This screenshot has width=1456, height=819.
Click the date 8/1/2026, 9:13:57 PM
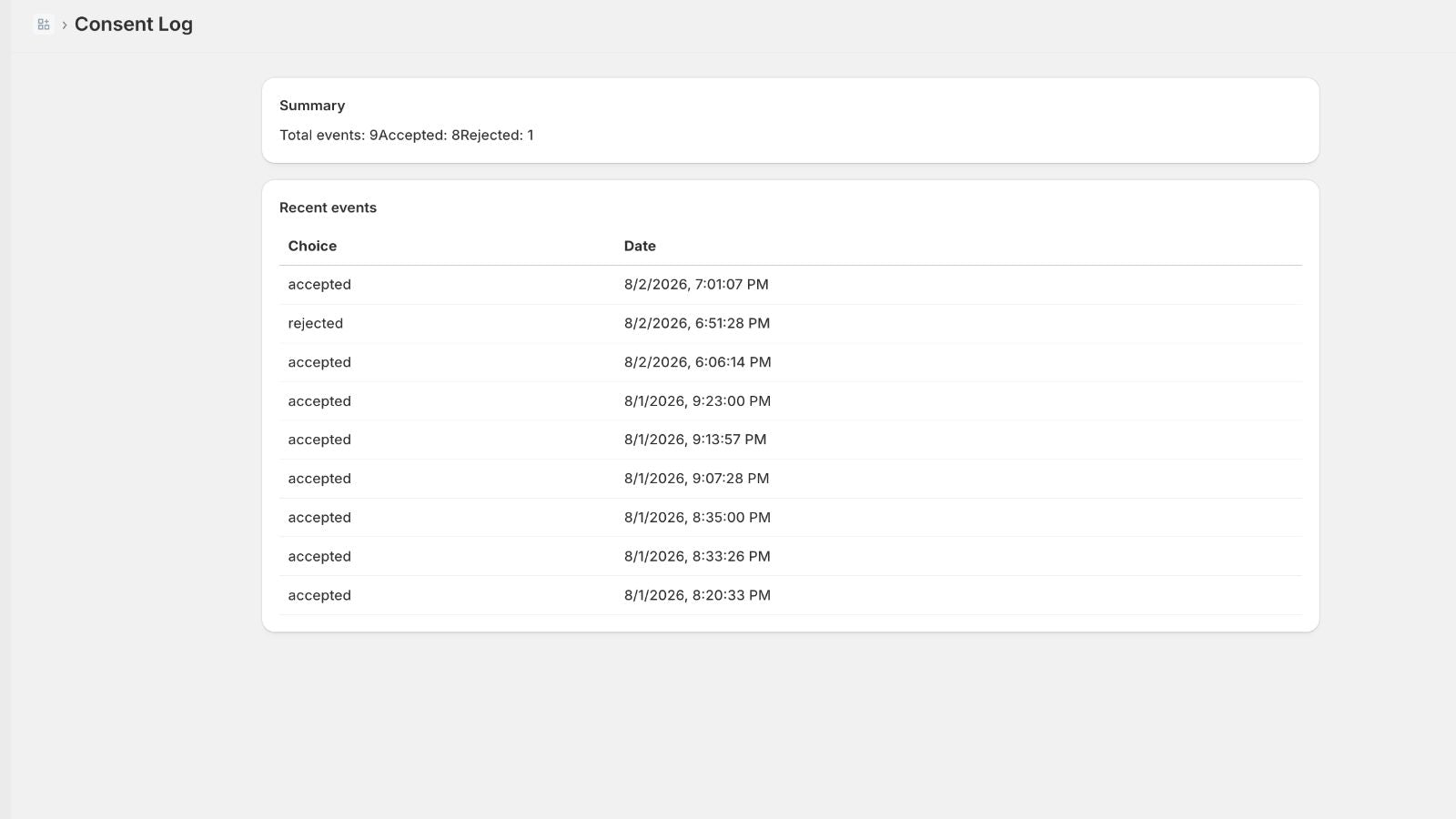tap(695, 440)
